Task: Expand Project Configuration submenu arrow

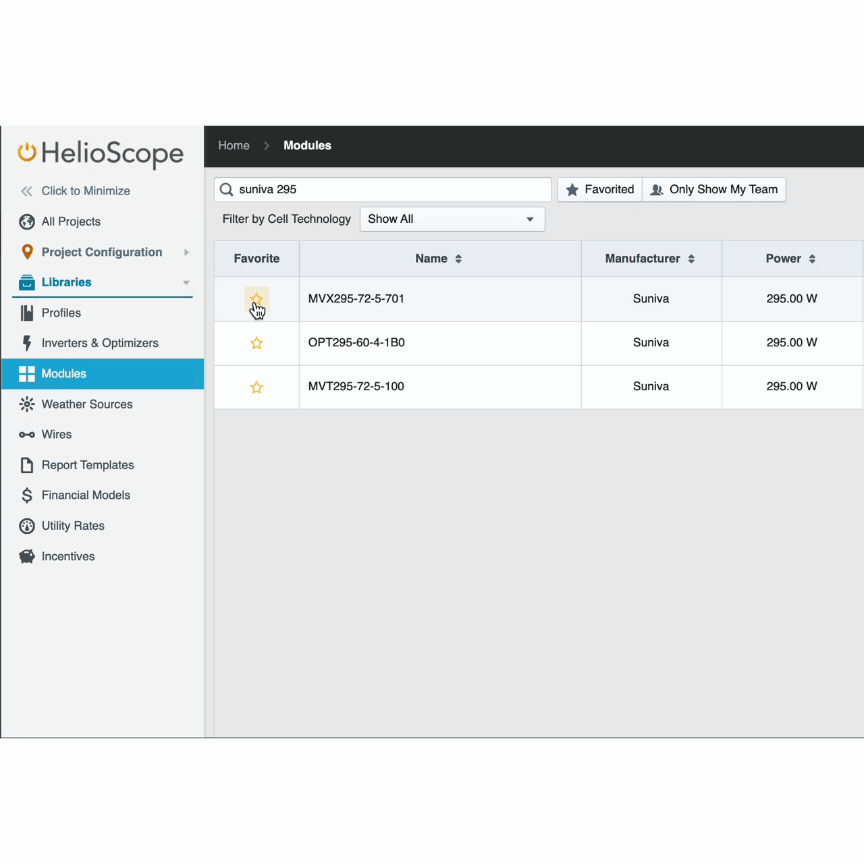Action: [186, 252]
